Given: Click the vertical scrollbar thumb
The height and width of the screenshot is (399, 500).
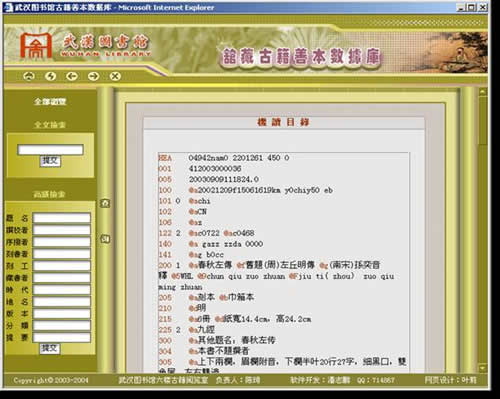Looking at the screenshot, I should click(x=483, y=121).
